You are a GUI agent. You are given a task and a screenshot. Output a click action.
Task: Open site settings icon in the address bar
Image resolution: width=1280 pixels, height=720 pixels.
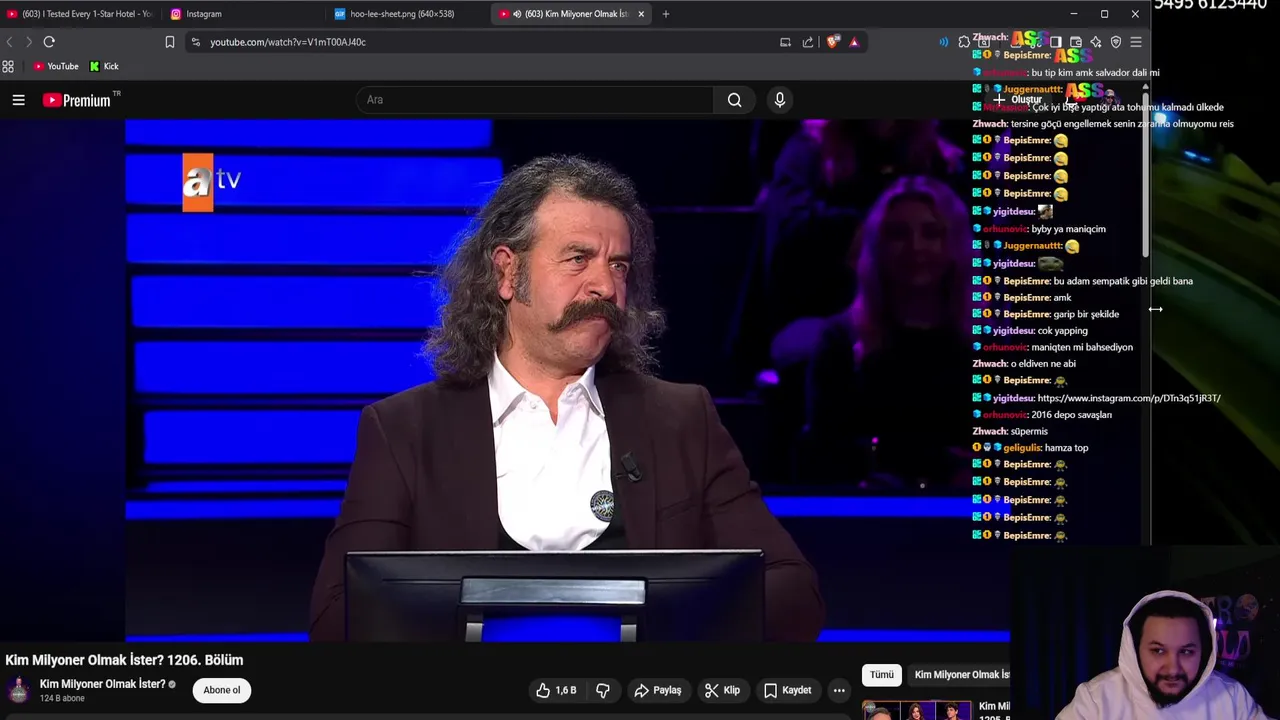(x=196, y=42)
